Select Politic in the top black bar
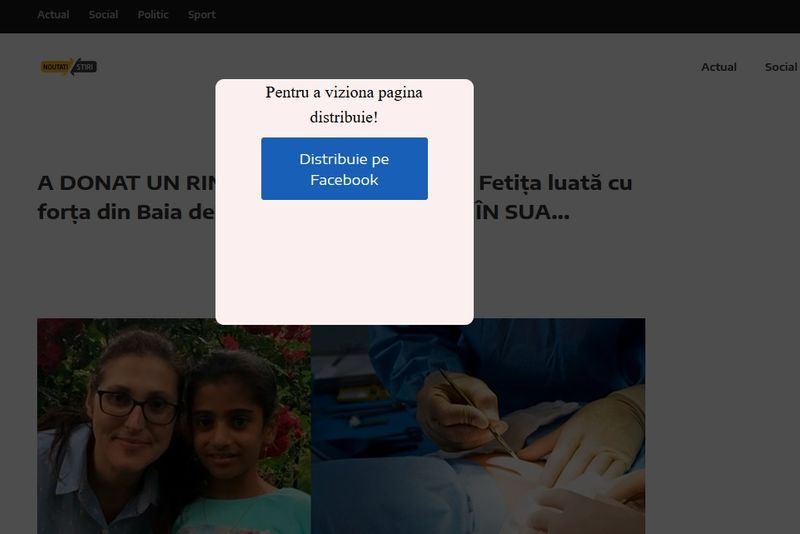 [153, 15]
